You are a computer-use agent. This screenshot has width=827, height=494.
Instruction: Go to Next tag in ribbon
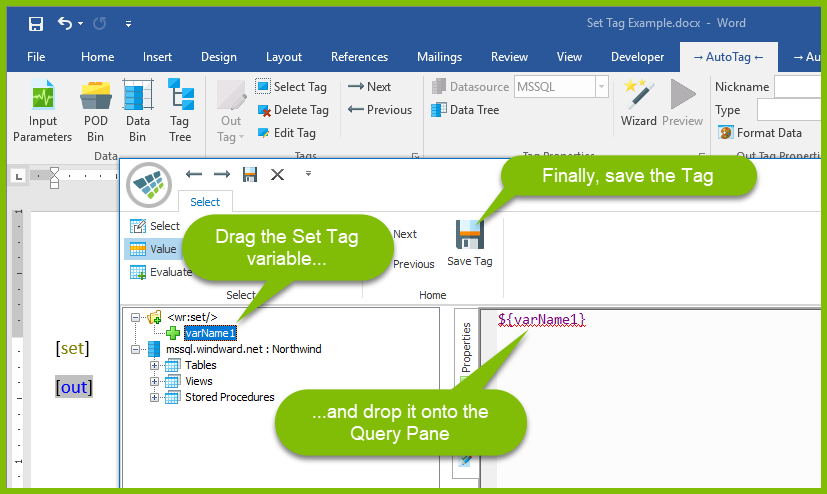tap(369, 86)
